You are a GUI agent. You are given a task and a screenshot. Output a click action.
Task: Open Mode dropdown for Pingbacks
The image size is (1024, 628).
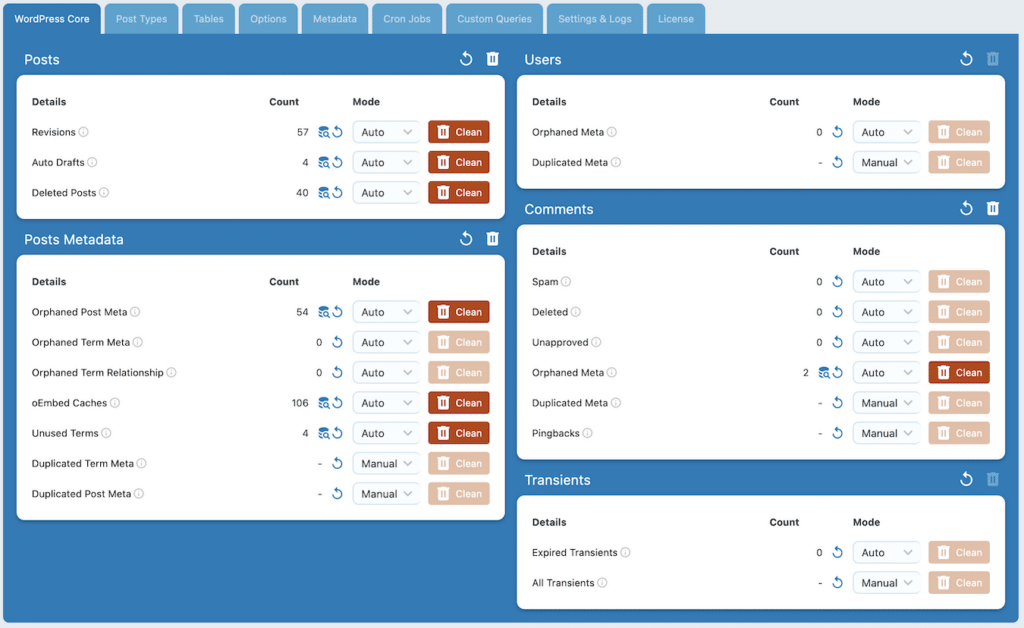tap(886, 433)
